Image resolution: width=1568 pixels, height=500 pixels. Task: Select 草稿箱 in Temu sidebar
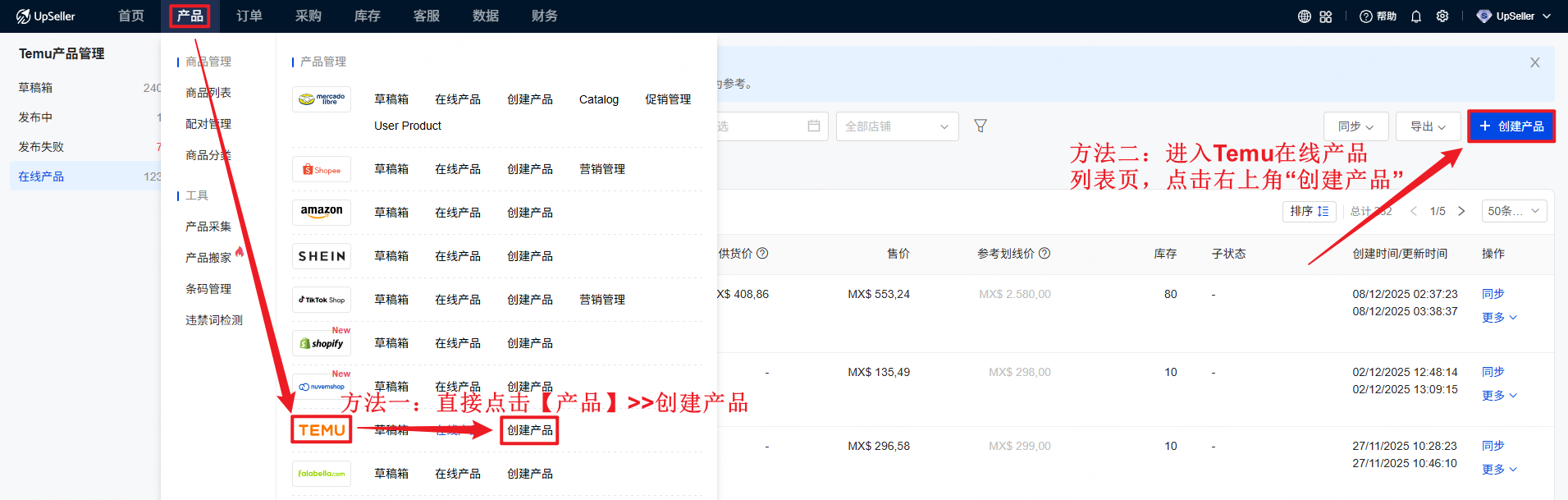[36, 88]
